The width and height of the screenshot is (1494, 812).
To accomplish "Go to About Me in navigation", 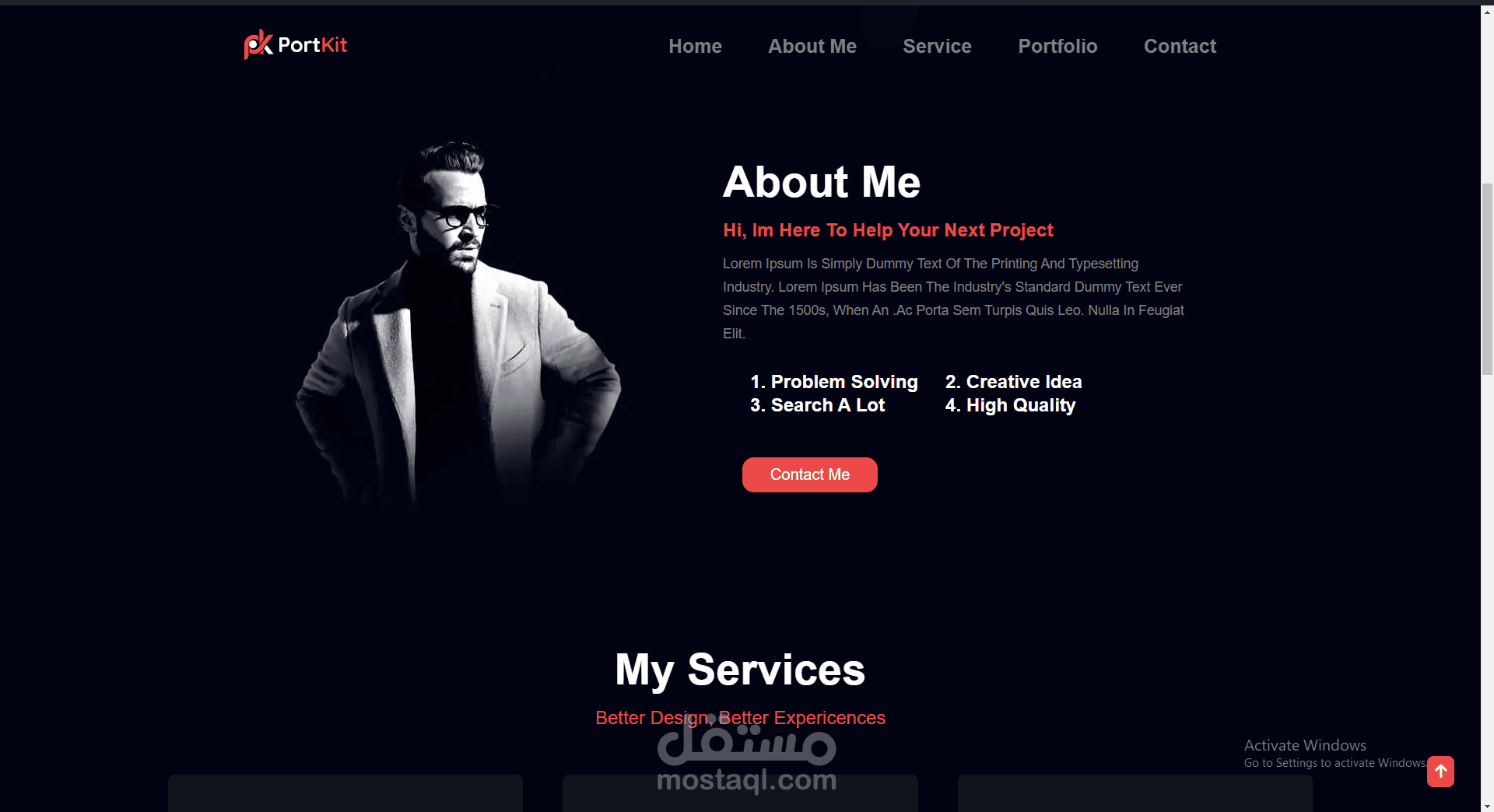I will [x=812, y=47].
